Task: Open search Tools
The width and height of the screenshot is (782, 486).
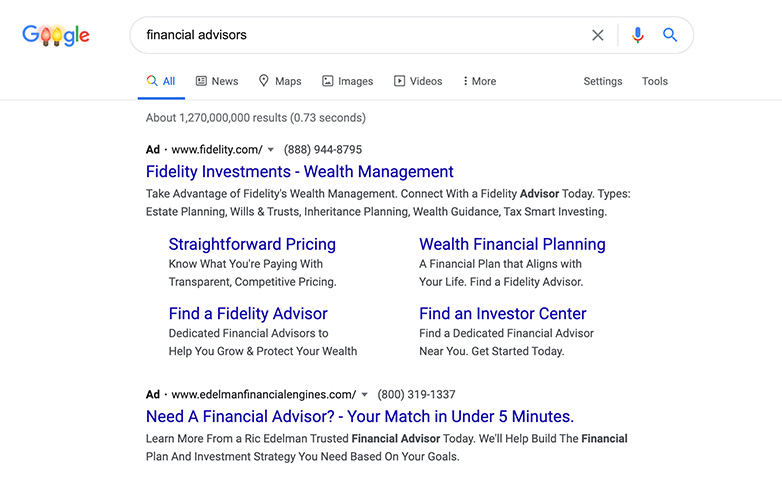Action: tap(654, 81)
